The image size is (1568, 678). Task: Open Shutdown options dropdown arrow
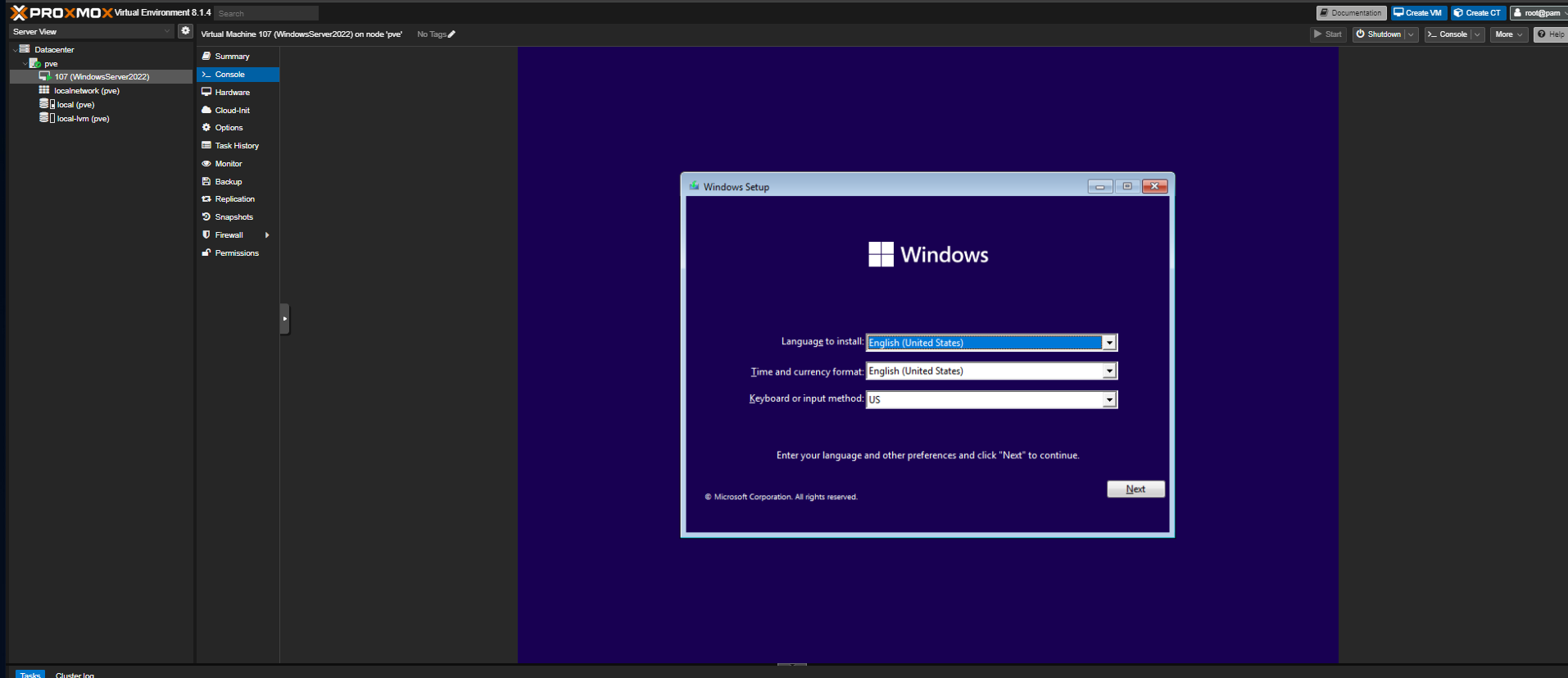tap(1412, 34)
